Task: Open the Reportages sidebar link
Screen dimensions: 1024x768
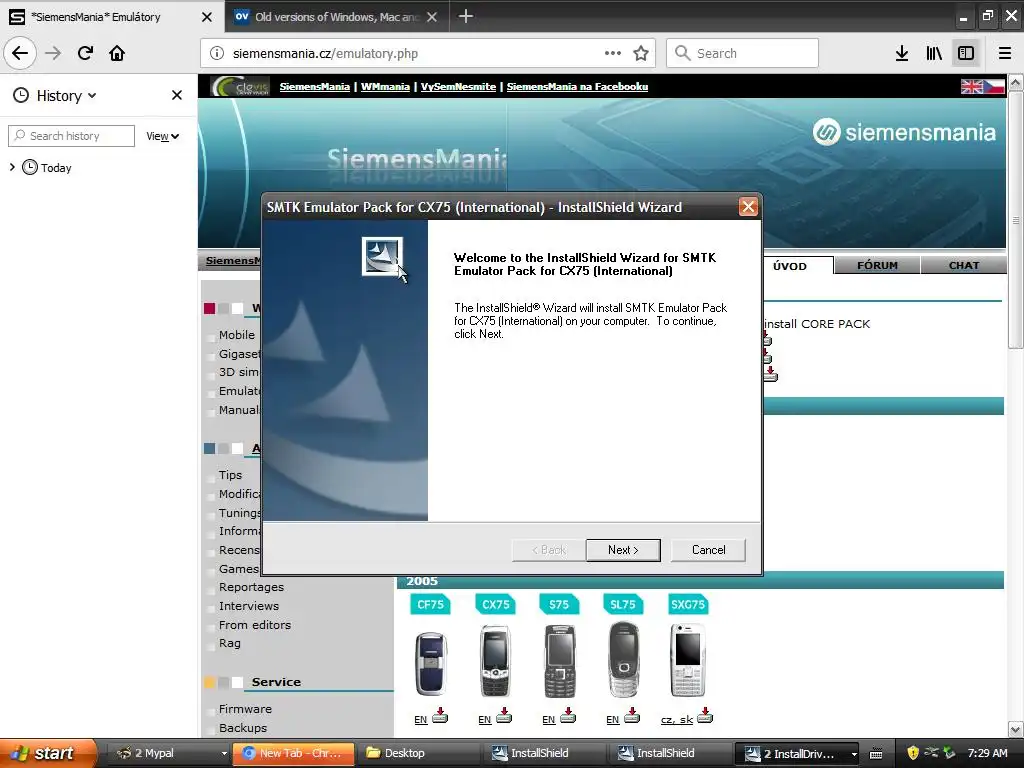Action: pos(251,587)
